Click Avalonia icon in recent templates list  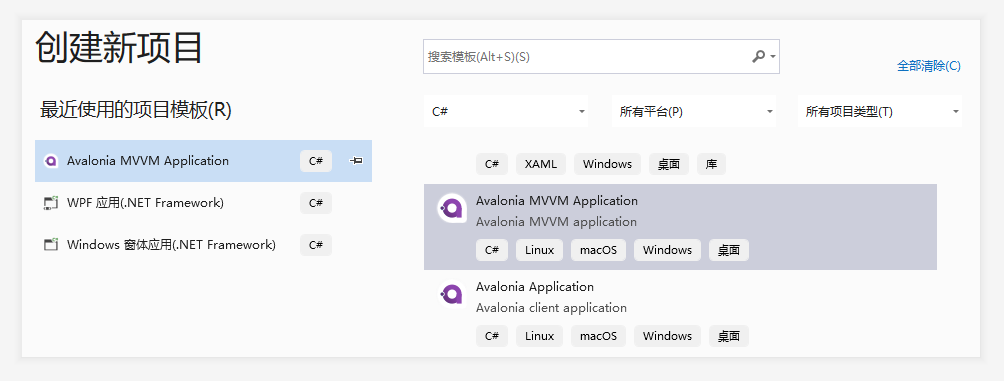51,161
